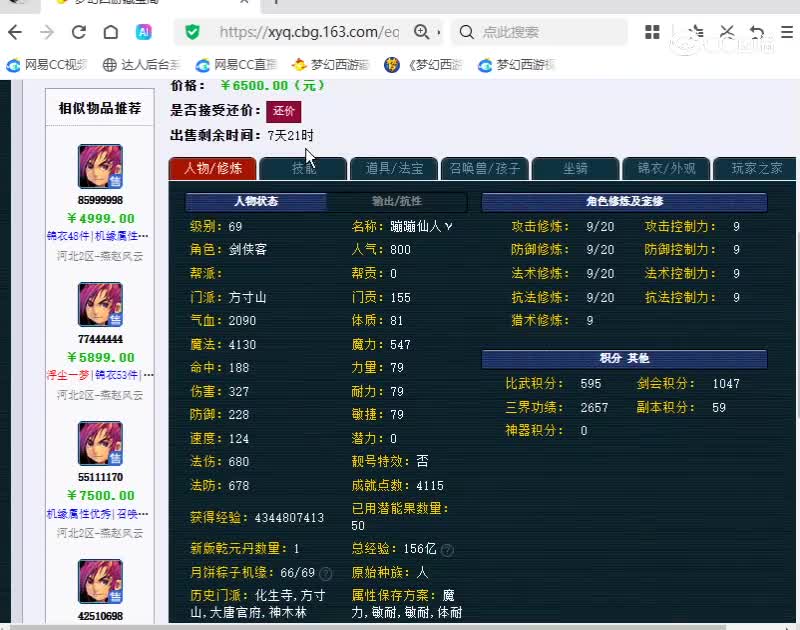Screen dimensions: 800x630
Task: Click the 锦衣48件 tag link
Action: [68, 236]
